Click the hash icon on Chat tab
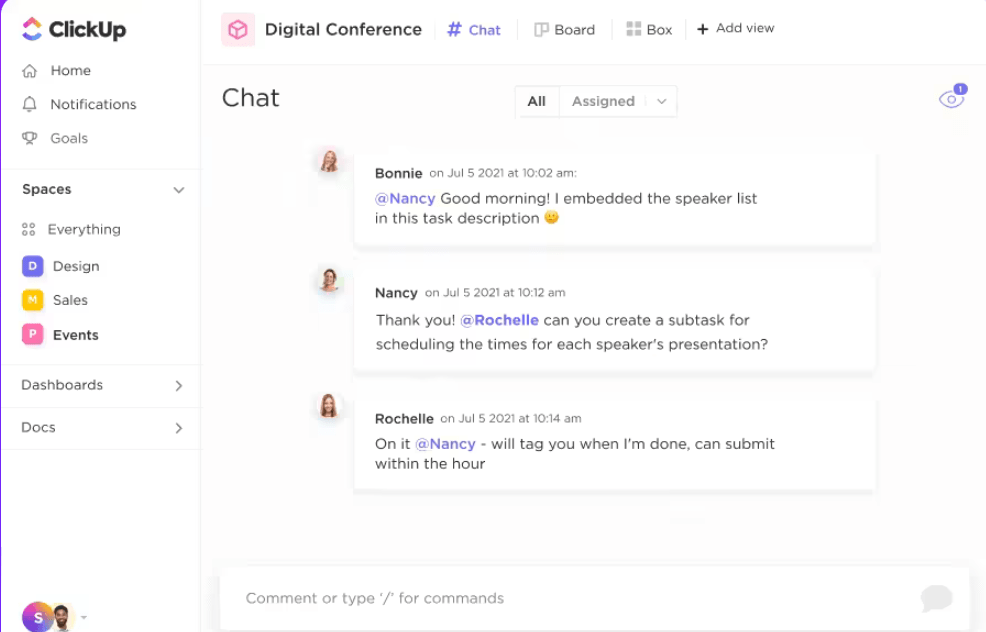Screen dimensions: 986x632 click(x=454, y=30)
